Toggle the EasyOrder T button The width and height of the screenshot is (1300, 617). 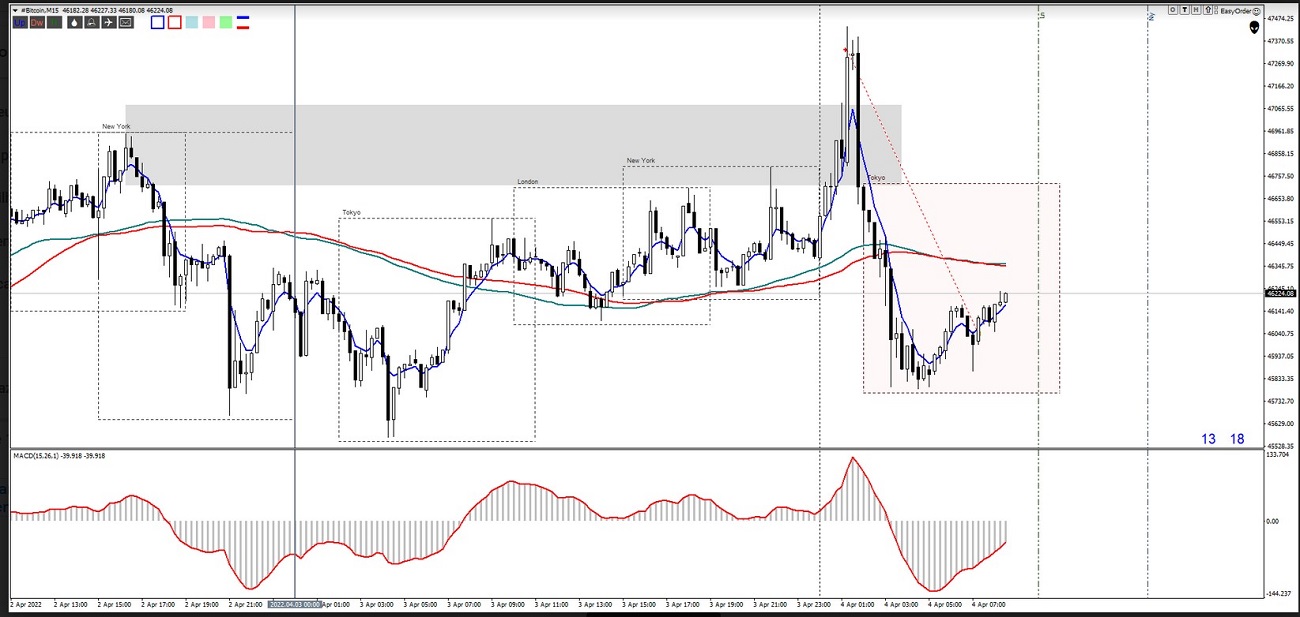point(1186,11)
